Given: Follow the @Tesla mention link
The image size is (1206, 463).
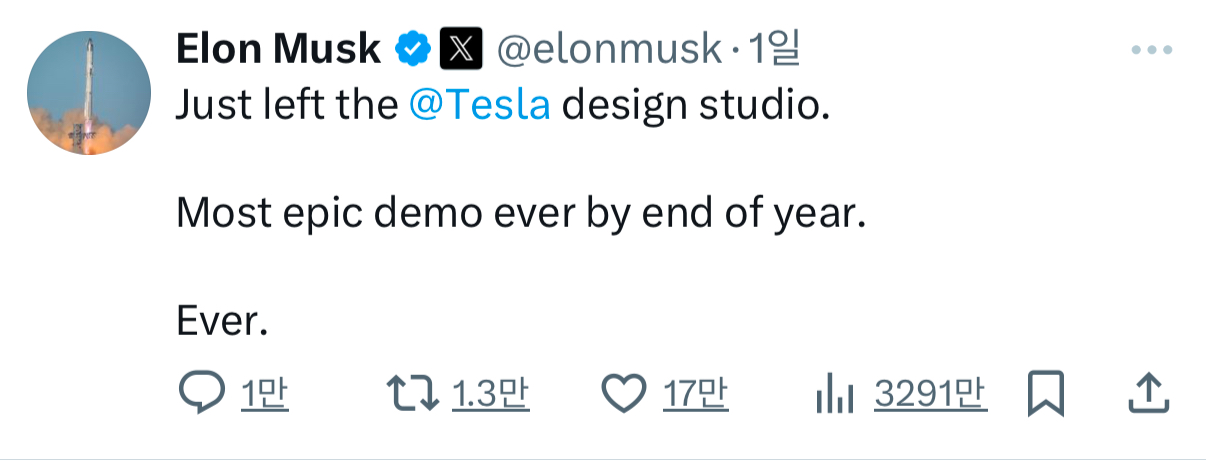Looking at the screenshot, I should pyautogui.click(x=480, y=104).
